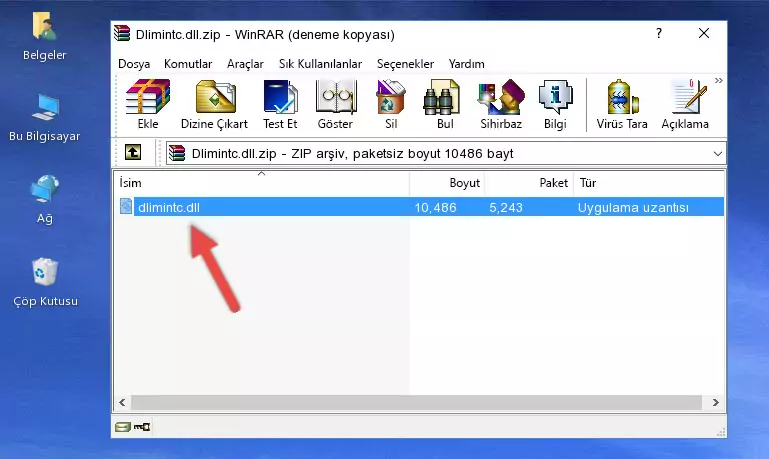This screenshot has width=769, height=459.
Task: Click the help question mark button
Action: click(x=659, y=33)
